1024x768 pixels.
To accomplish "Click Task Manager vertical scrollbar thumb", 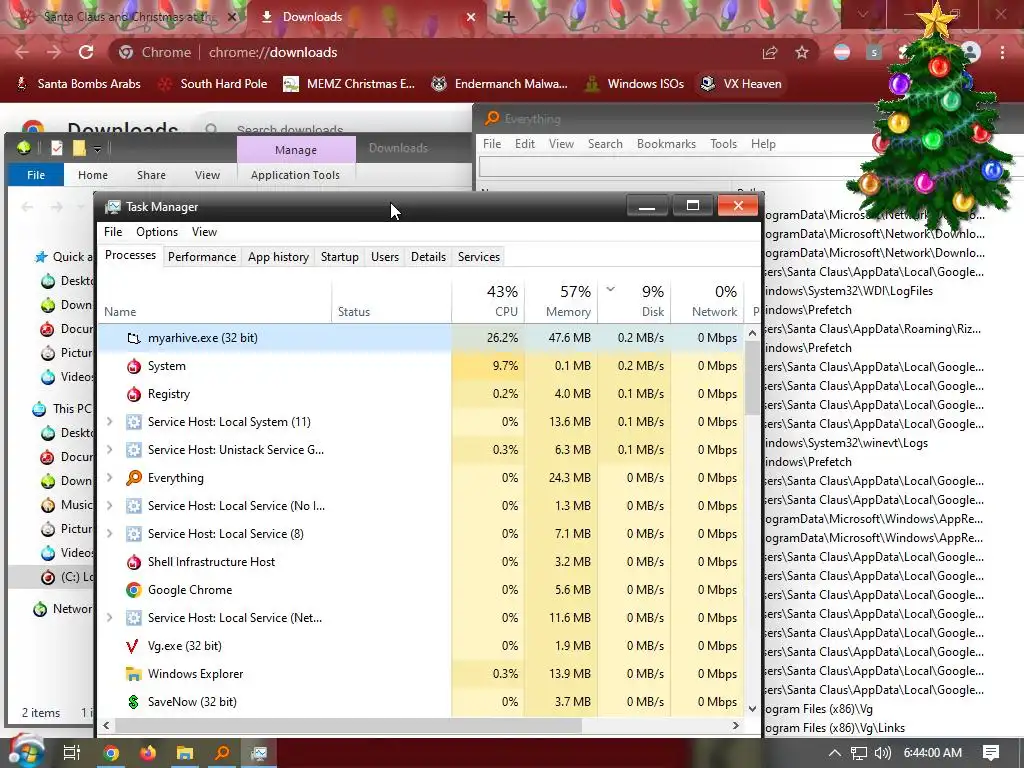I will point(752,377).
